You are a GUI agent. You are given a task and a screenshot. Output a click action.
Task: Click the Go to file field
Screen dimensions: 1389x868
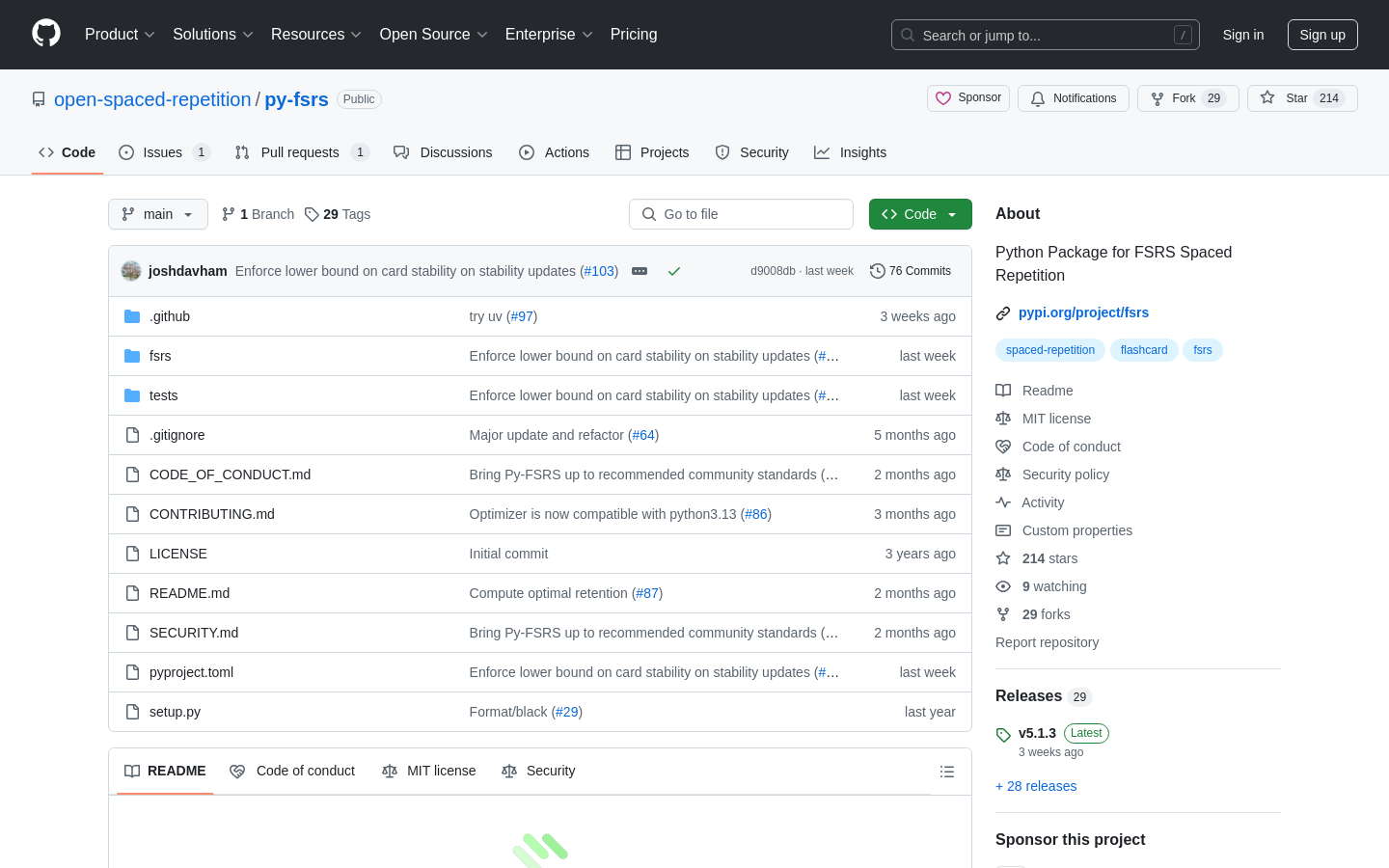(x=741, y=214)
